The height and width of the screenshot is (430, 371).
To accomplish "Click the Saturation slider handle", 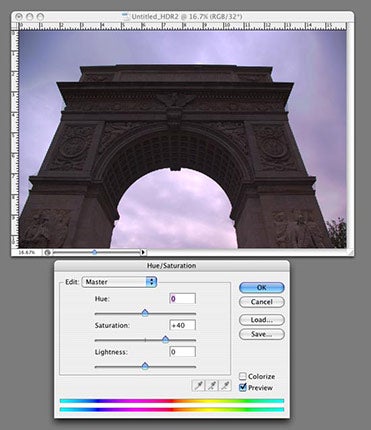I will coord(165,340).
